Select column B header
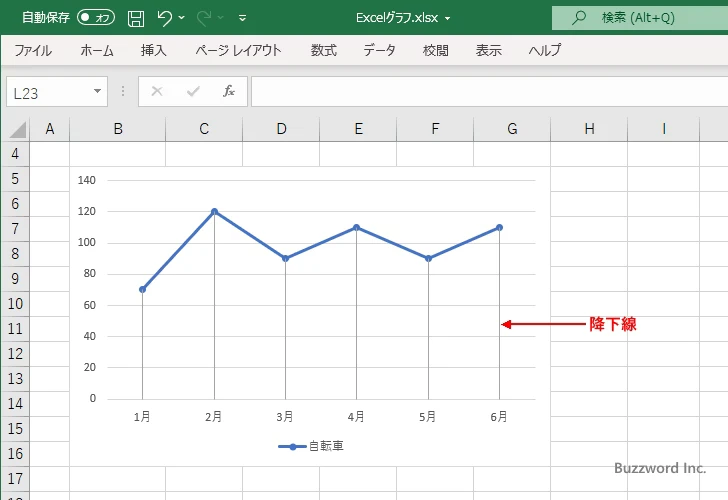The height and width of the screenshot is (500, 728). (117, 129)
